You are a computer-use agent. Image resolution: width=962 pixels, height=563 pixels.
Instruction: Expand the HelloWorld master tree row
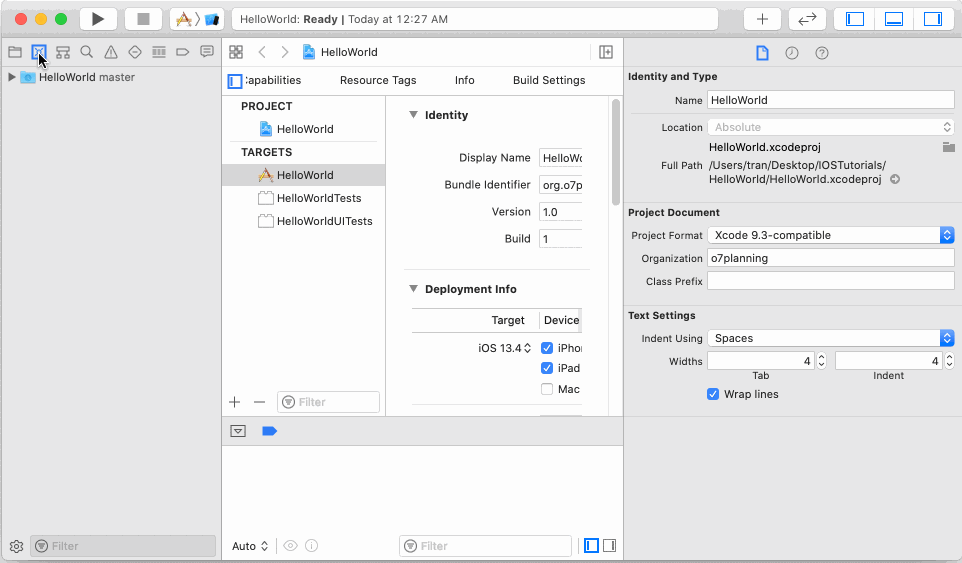[x=11, y=77]
